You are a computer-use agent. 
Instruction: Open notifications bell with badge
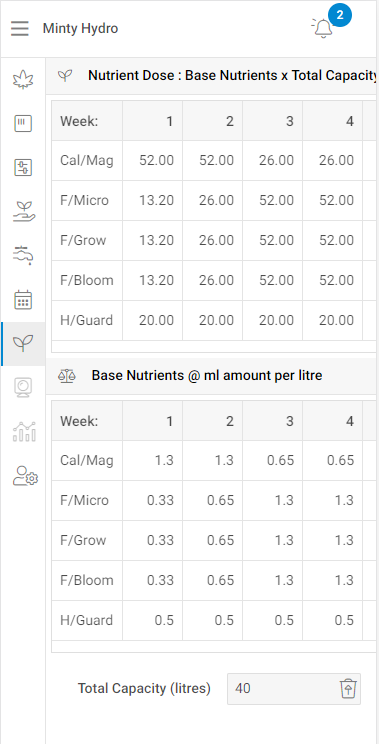(x=323, y=28)
